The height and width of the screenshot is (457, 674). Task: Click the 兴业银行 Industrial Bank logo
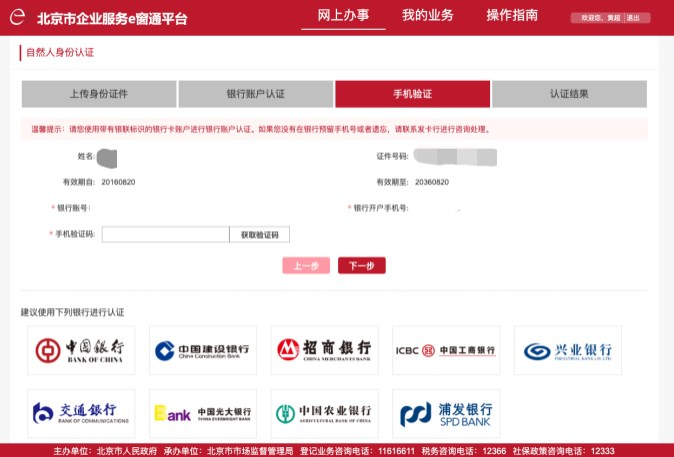point(568,350)
